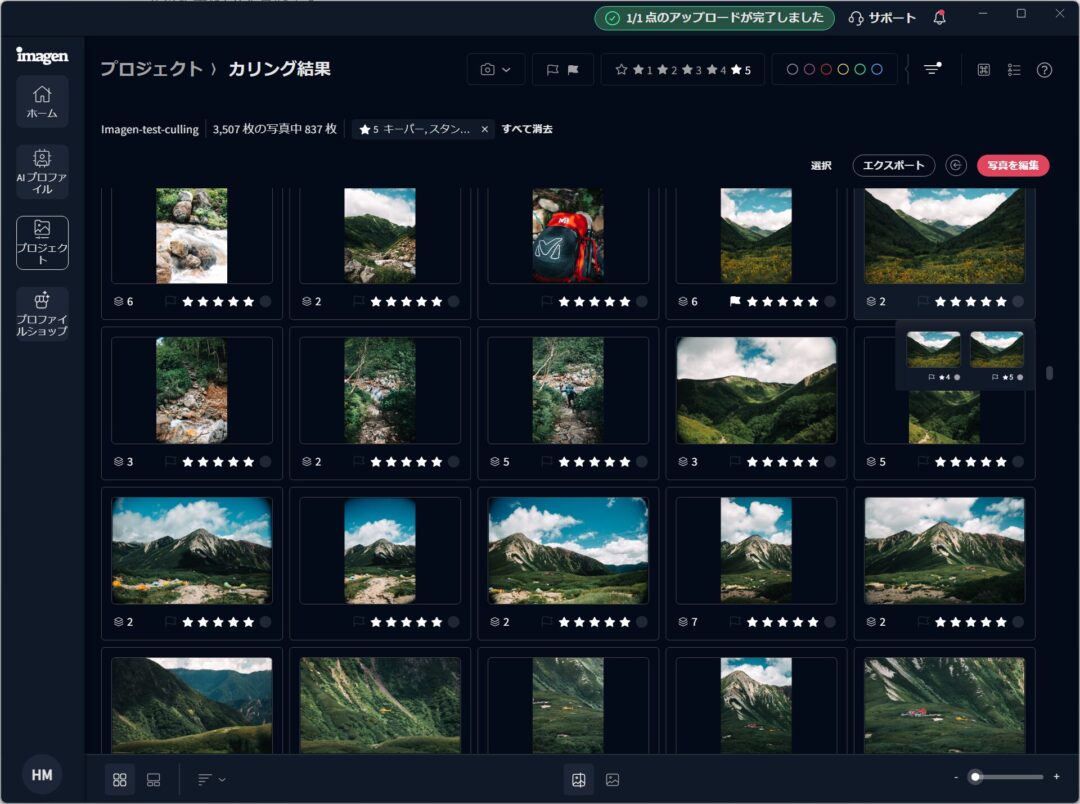The height and width of the screenshot is (804, 1080).
Task: Go to the Profile Shop
Action: (x=42, y=313)
